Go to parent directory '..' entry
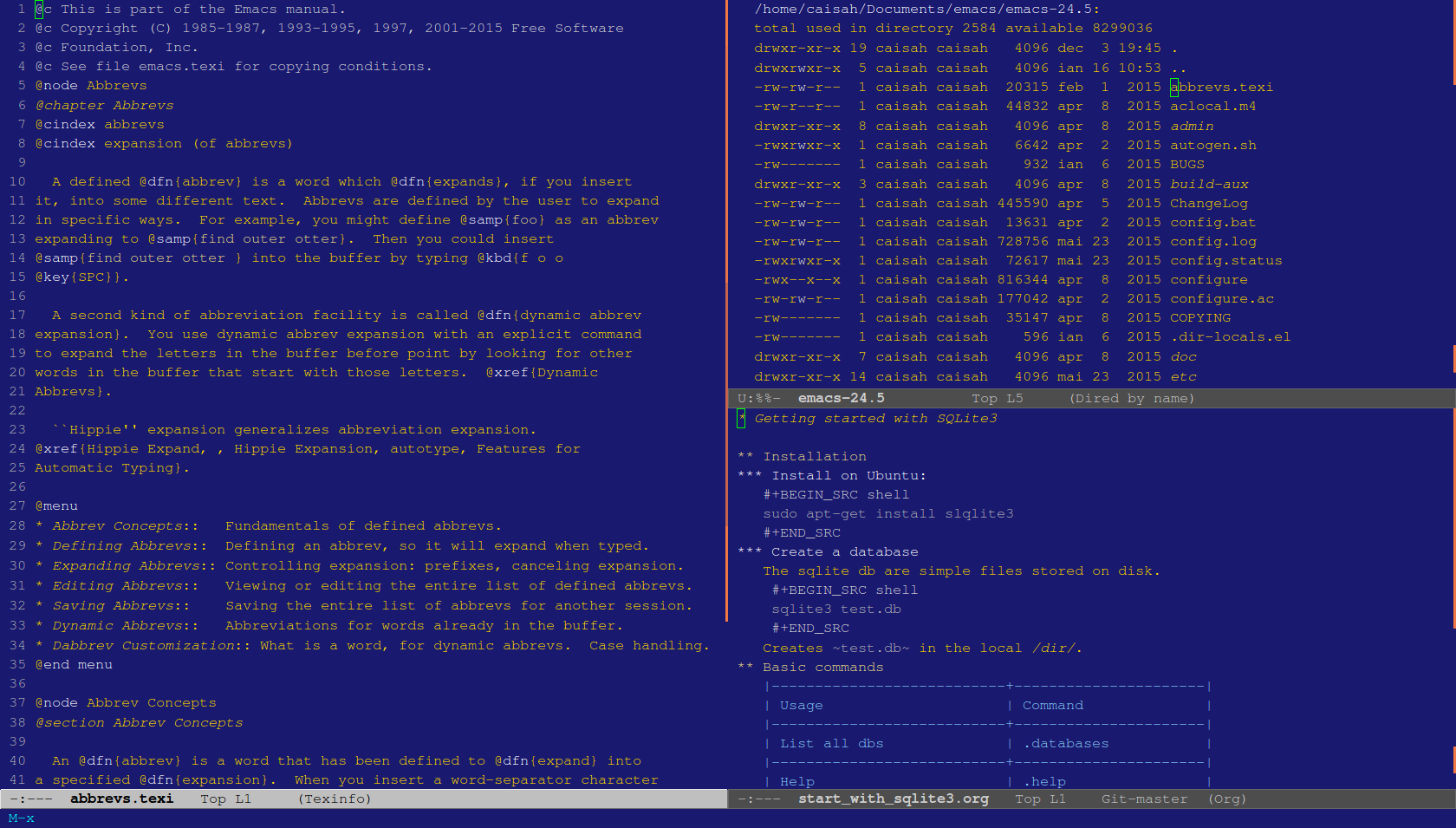Image resolution: width=1456 pixels, height=828 pixels. coord(1178,68)
